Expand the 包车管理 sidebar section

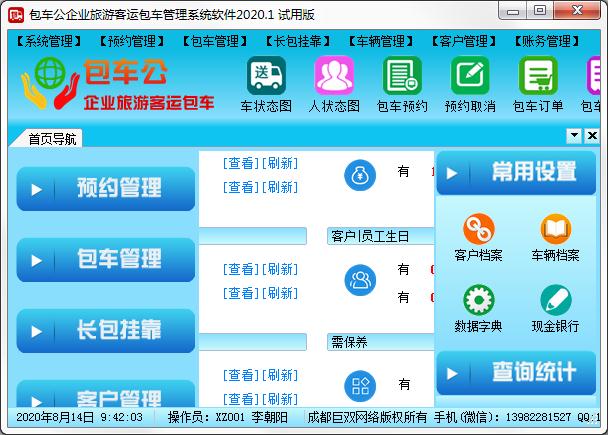(x=106, y=259)
